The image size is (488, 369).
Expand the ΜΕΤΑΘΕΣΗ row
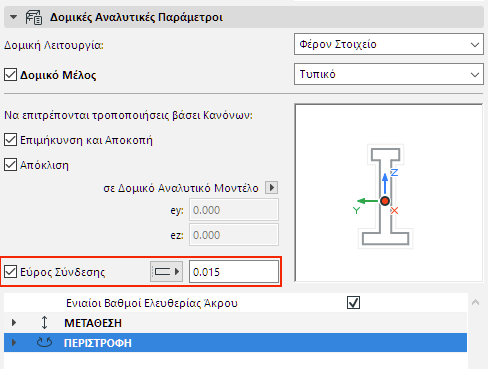(14, 323)
